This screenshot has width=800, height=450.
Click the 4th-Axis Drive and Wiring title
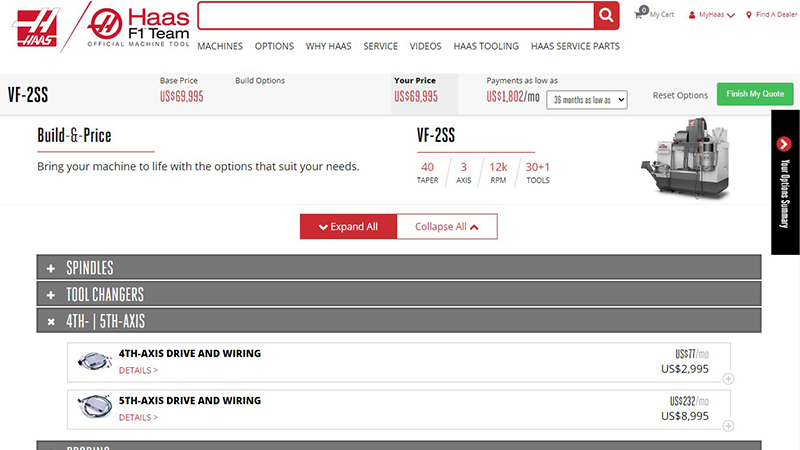pyautogui.click(x=190, y=353)
